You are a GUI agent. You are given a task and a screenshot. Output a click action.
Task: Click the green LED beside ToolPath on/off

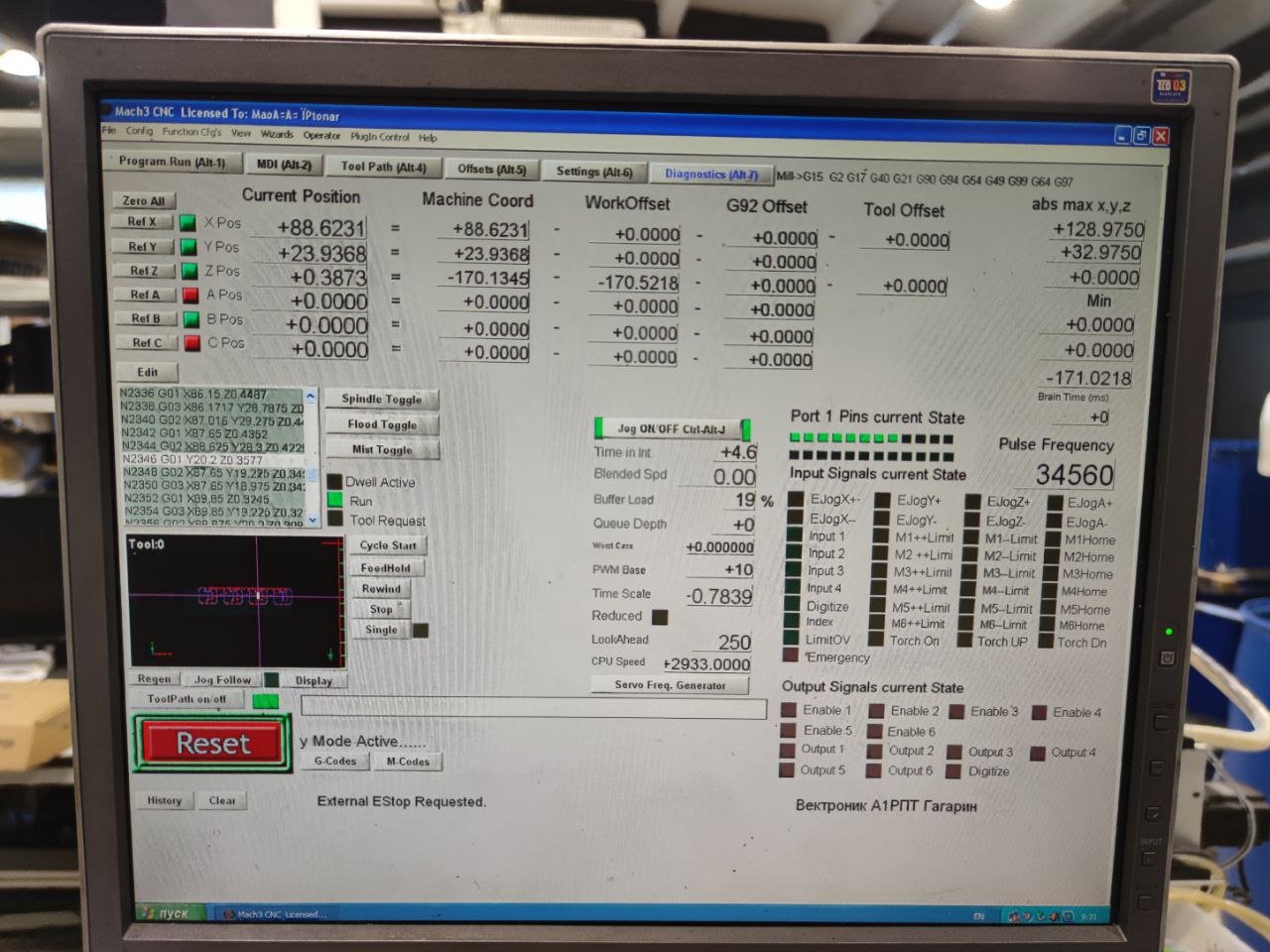point(265,701)
